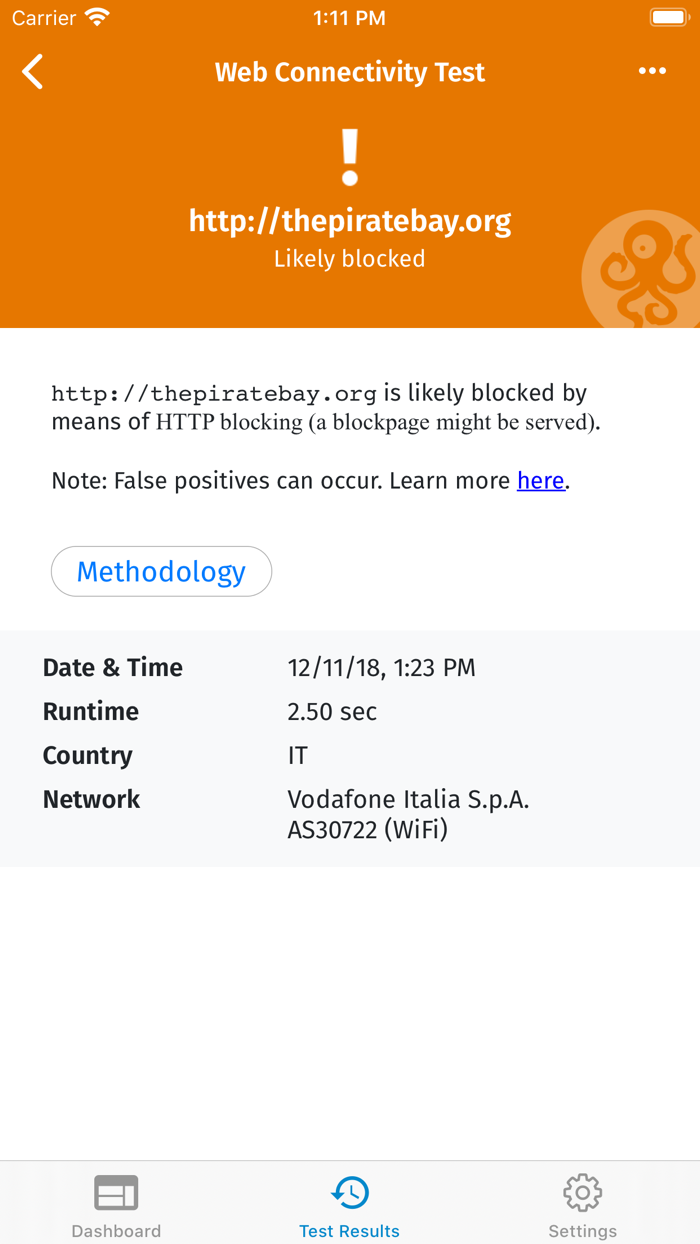
Task: Switch to the Settings tab
Action: coord(582,1205)
